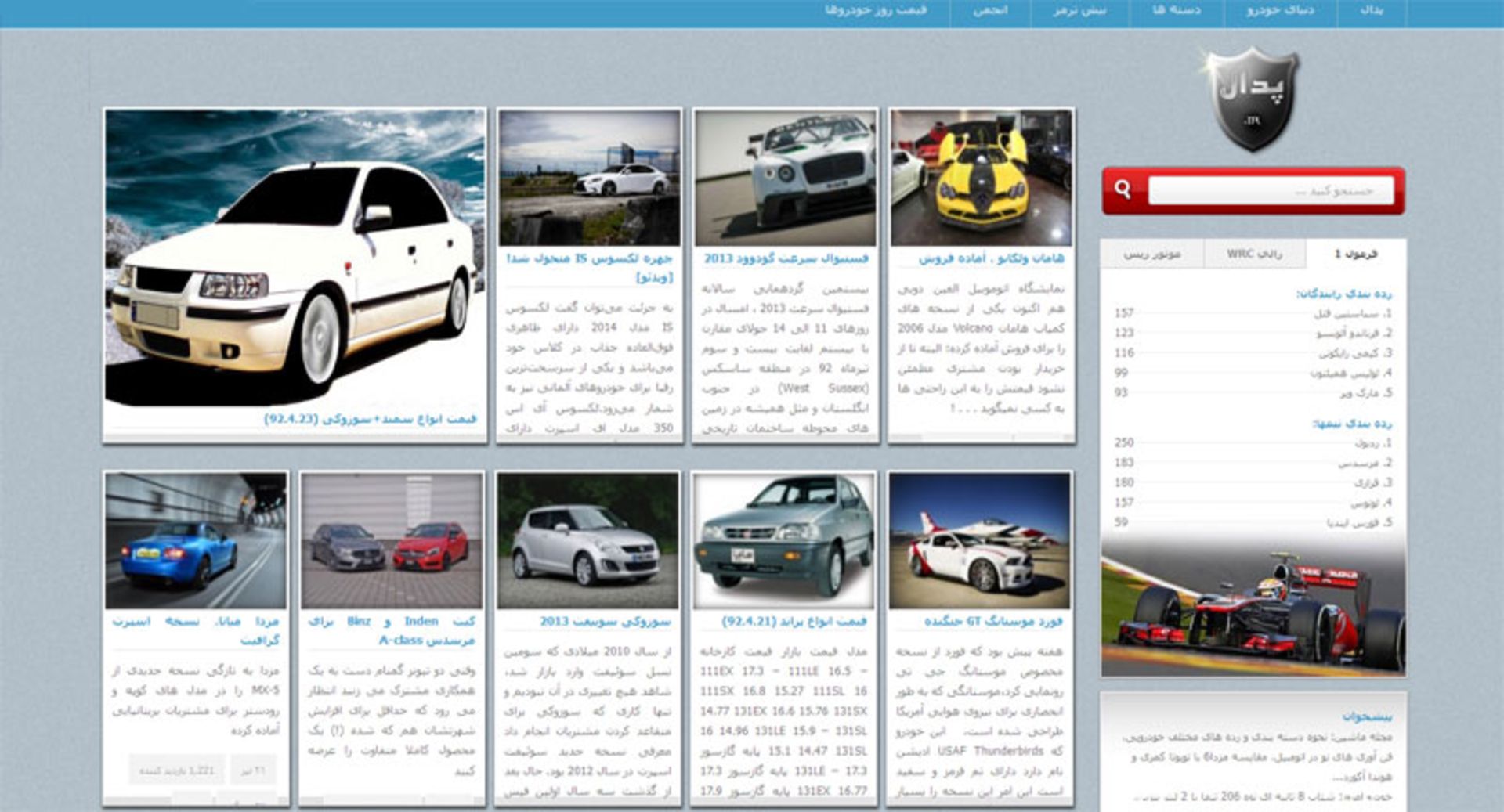Open the Pride prices (92.4.21) title link

[x=794, y=621]
